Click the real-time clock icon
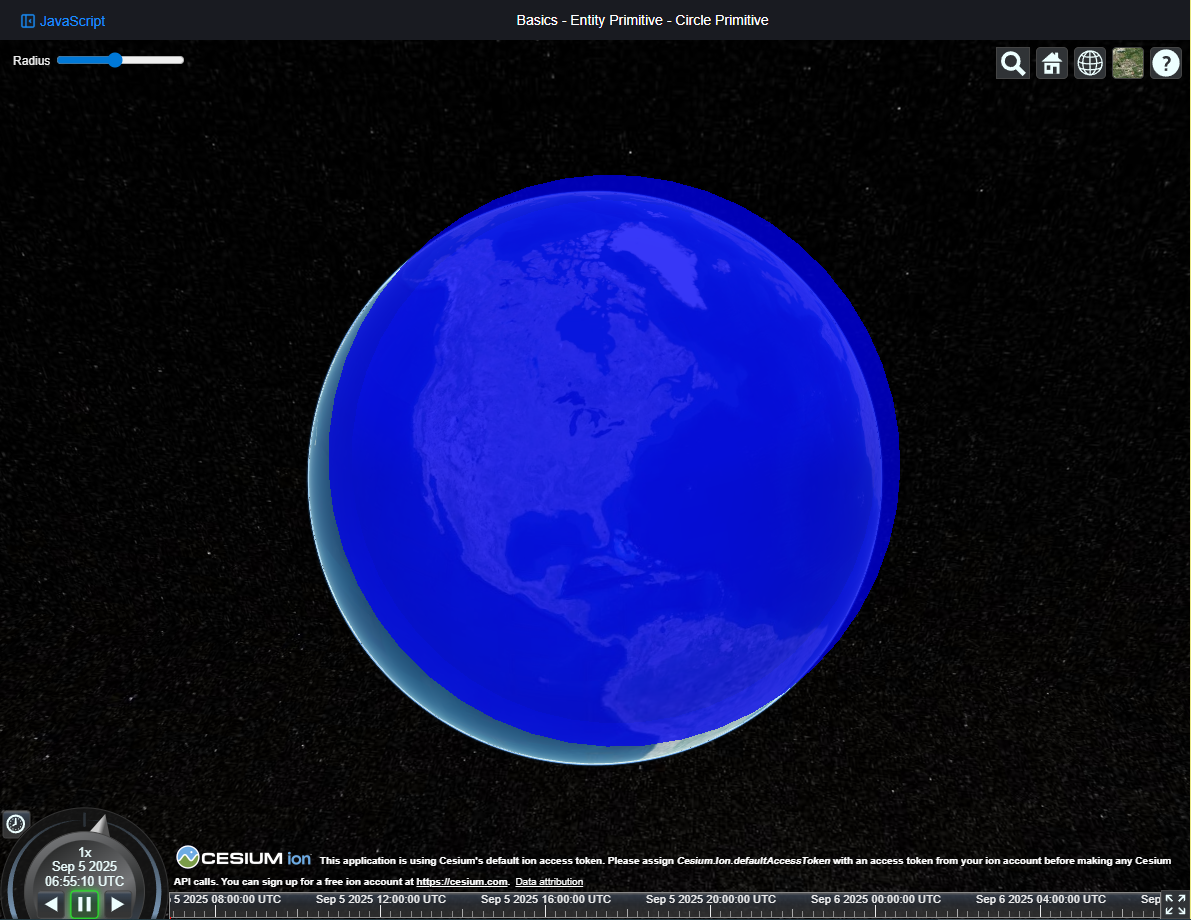The image size is (1191, 920). tap(15, 824)
